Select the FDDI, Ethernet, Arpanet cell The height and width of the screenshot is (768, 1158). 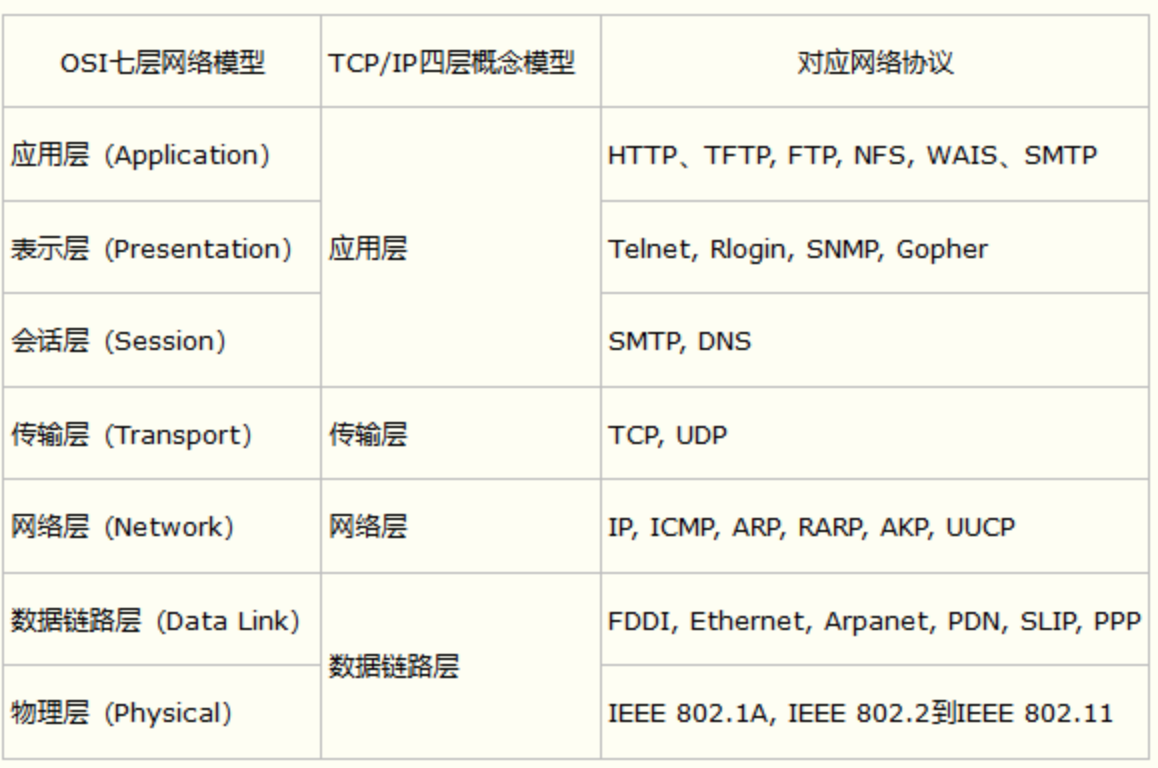click(874, 621)
